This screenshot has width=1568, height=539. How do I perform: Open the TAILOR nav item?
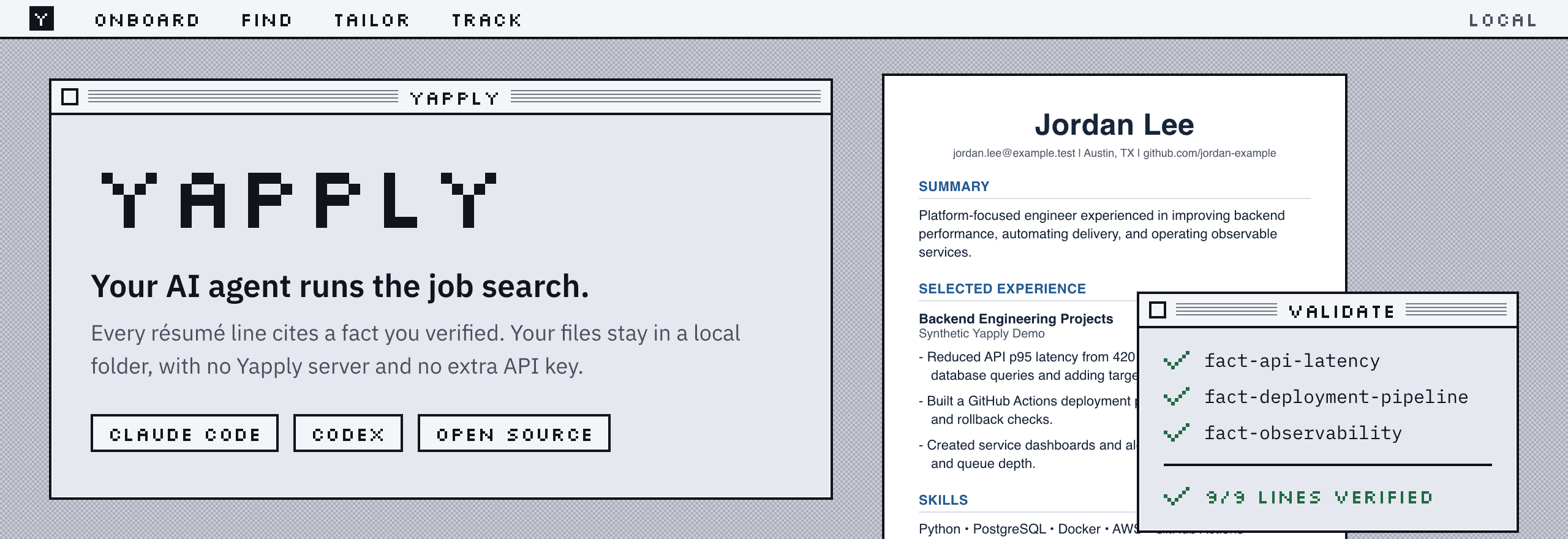pos(372,20)
